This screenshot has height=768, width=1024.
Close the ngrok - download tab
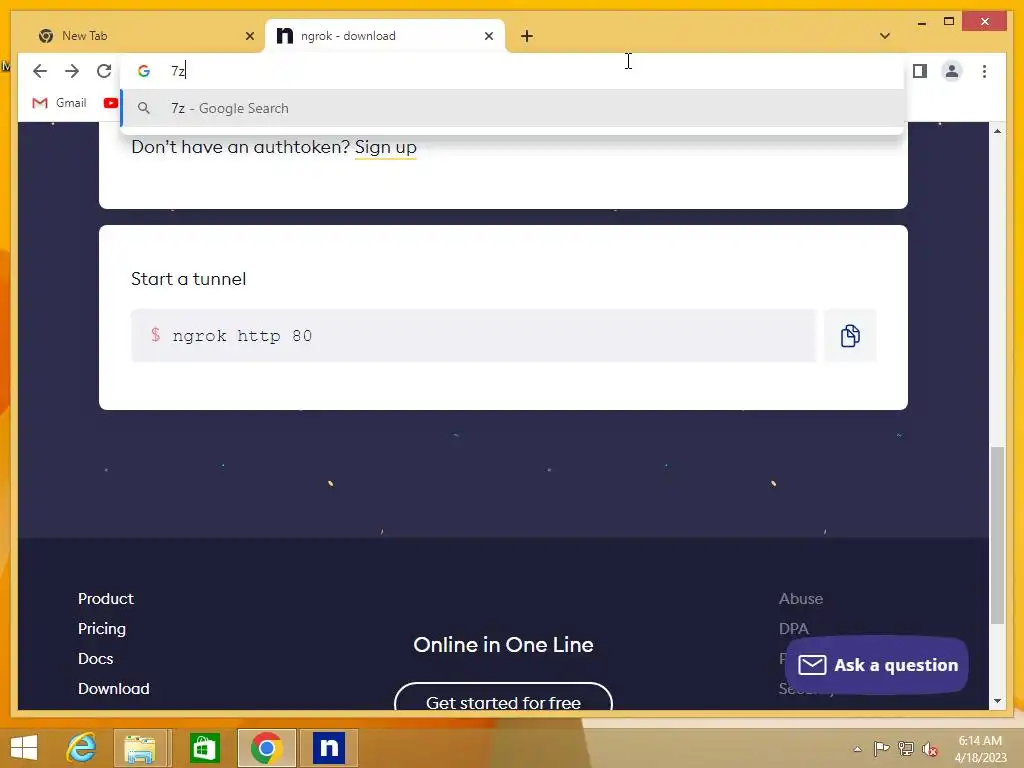488,36
